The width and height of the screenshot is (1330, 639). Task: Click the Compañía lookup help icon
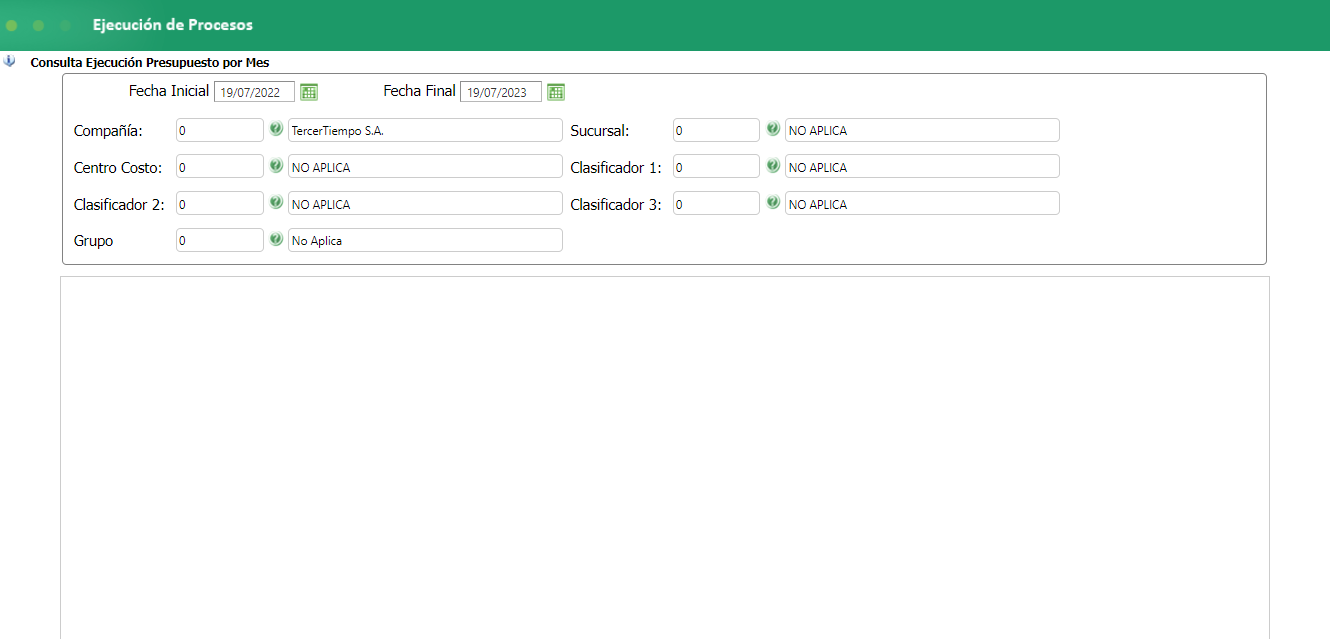pyautogui.click(x=276, y=129)
